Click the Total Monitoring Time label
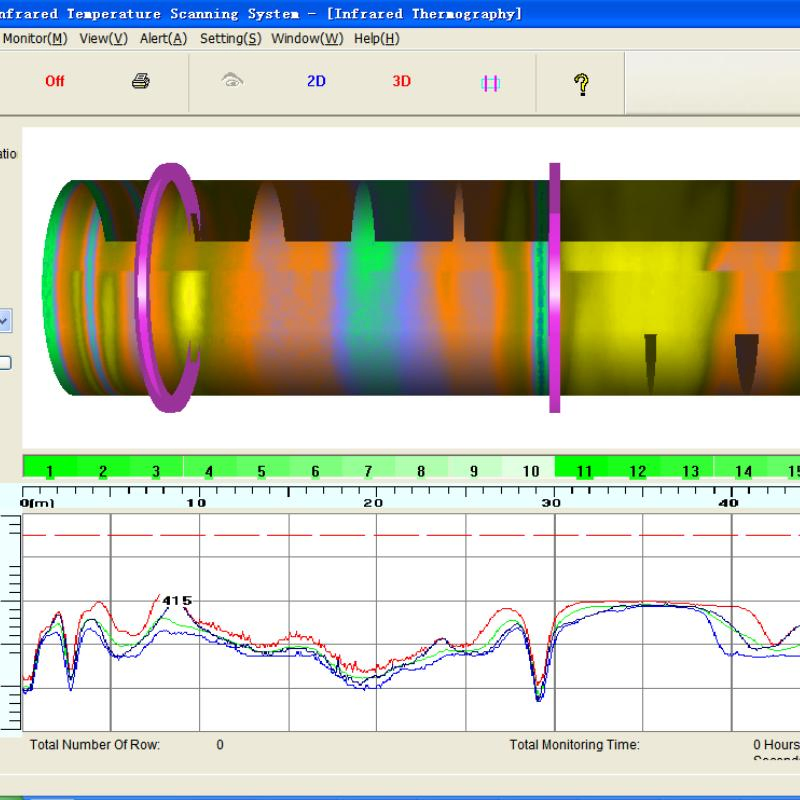This screenshot has width=800, height=800. 574,745
